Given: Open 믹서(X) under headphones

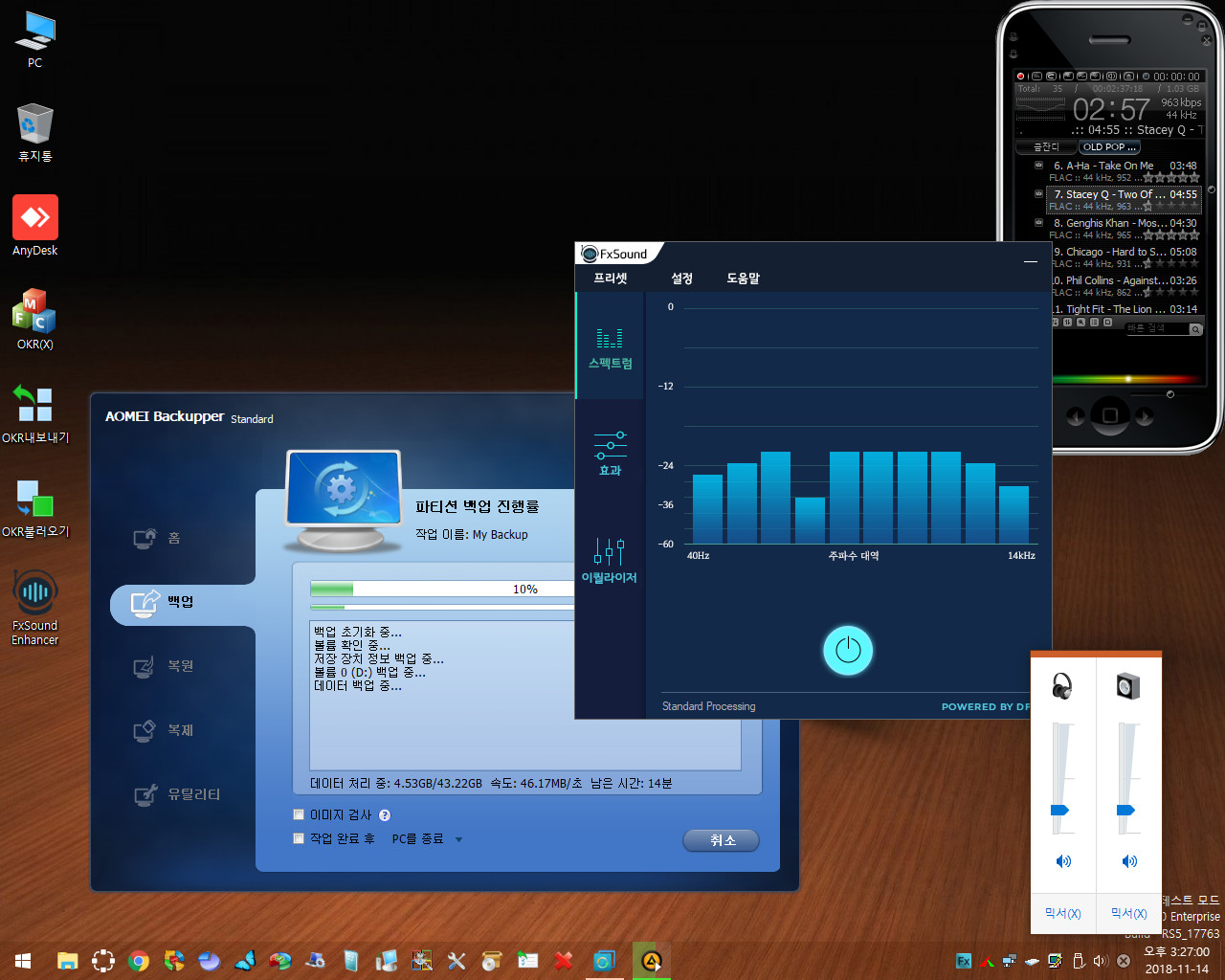Looking at the screenshot, I should click(1062, 913).
